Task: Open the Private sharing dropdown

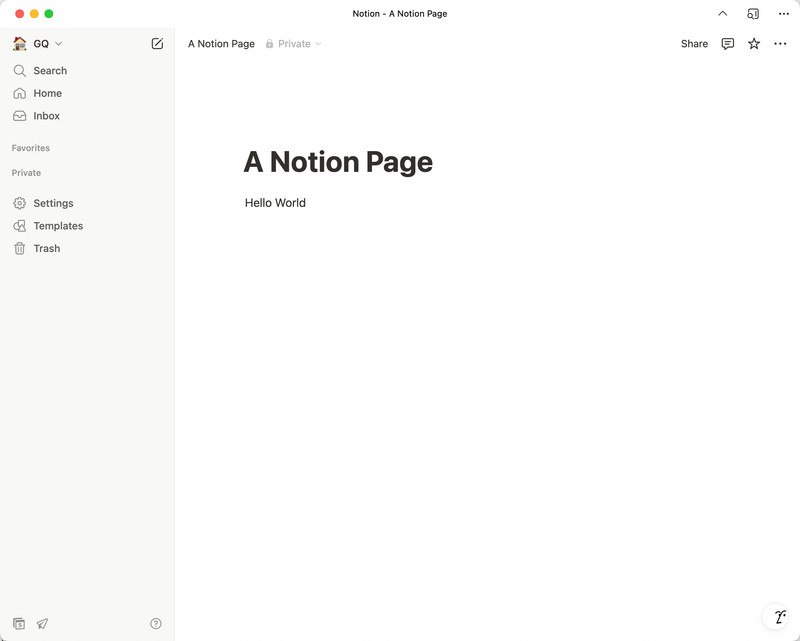Action: (x=294, y=44)
